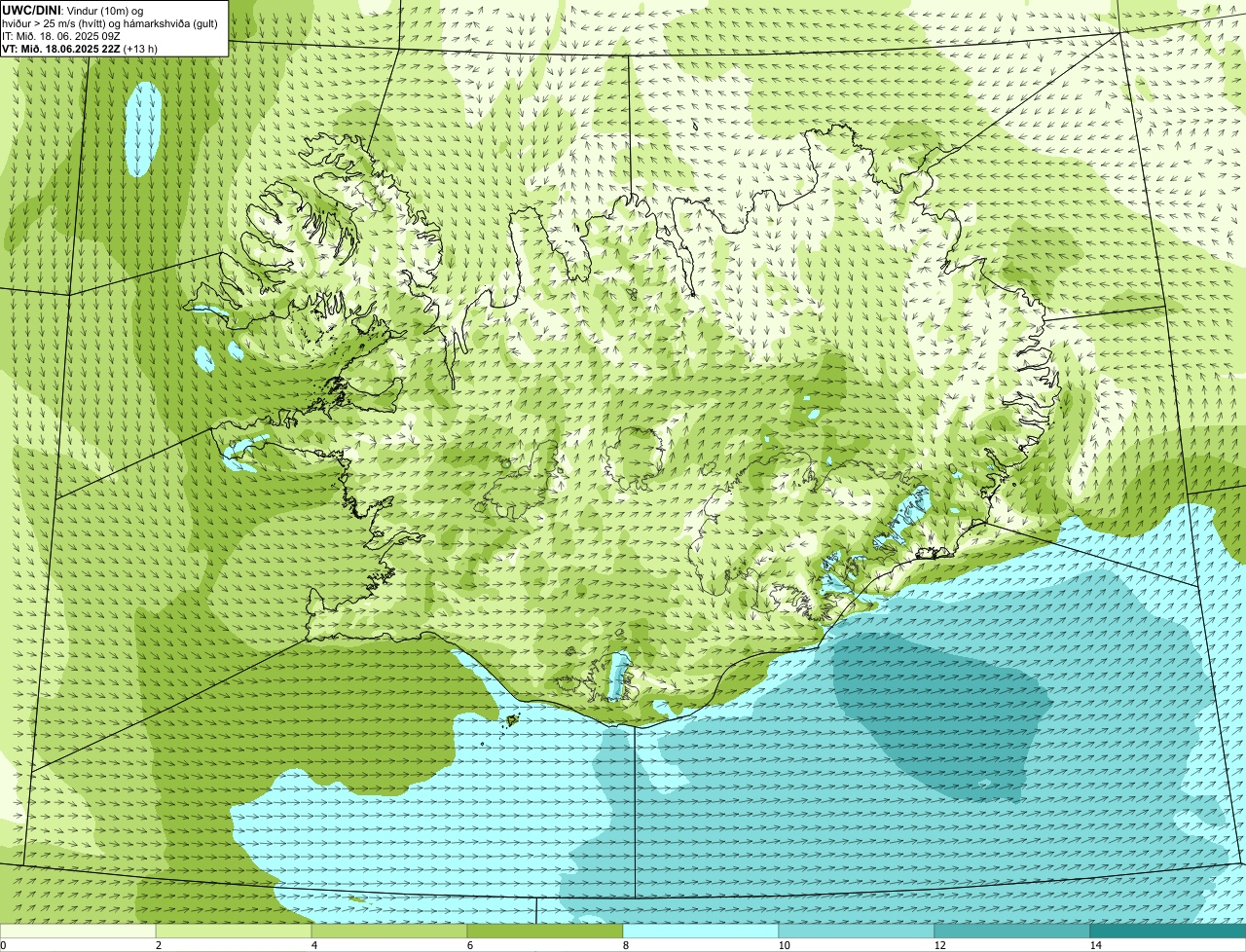Click the 'UWC/DINI: Vindur (10m) og' title line

tap(72, 10)
